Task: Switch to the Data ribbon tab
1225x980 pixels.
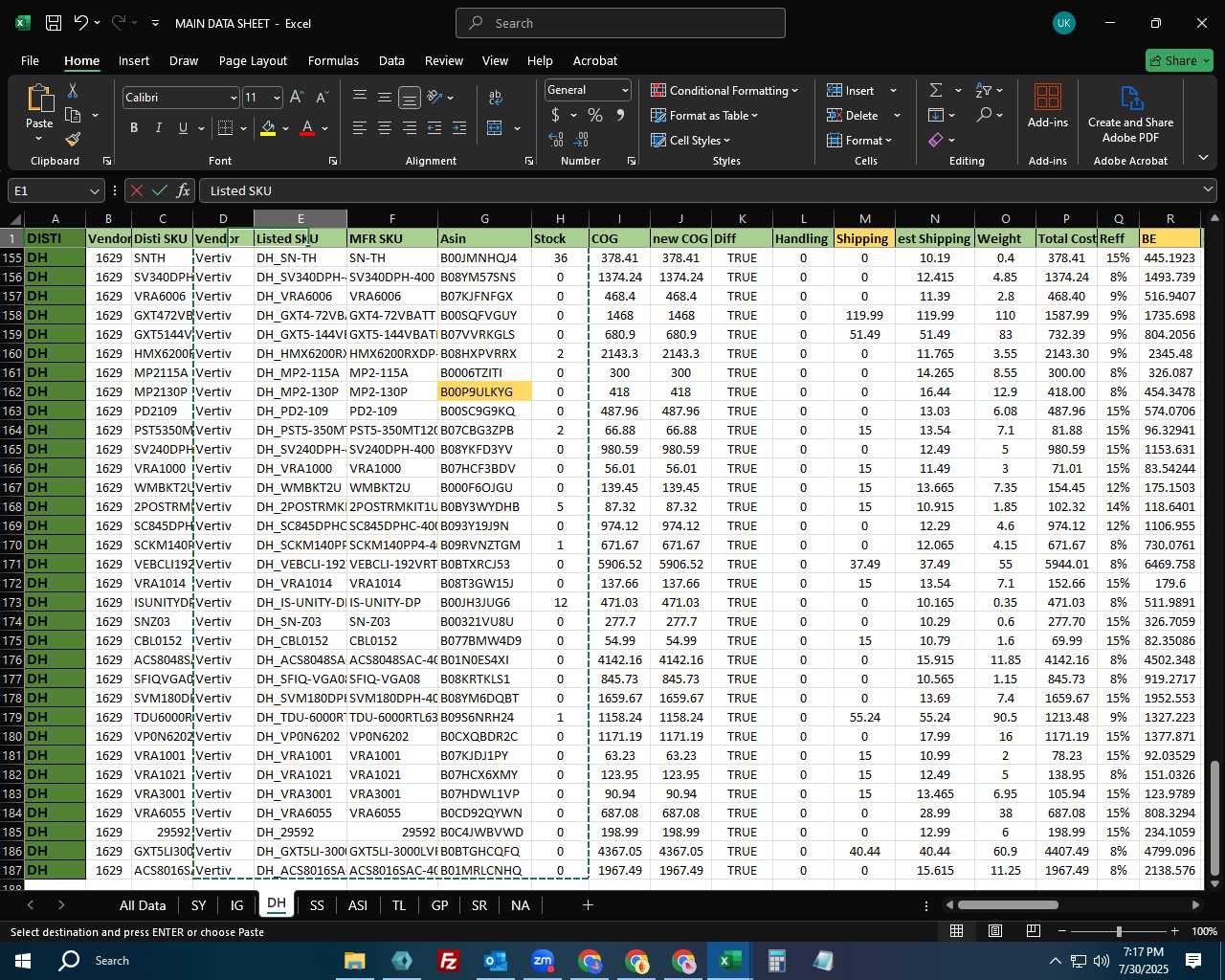Action: click(391, 60)
